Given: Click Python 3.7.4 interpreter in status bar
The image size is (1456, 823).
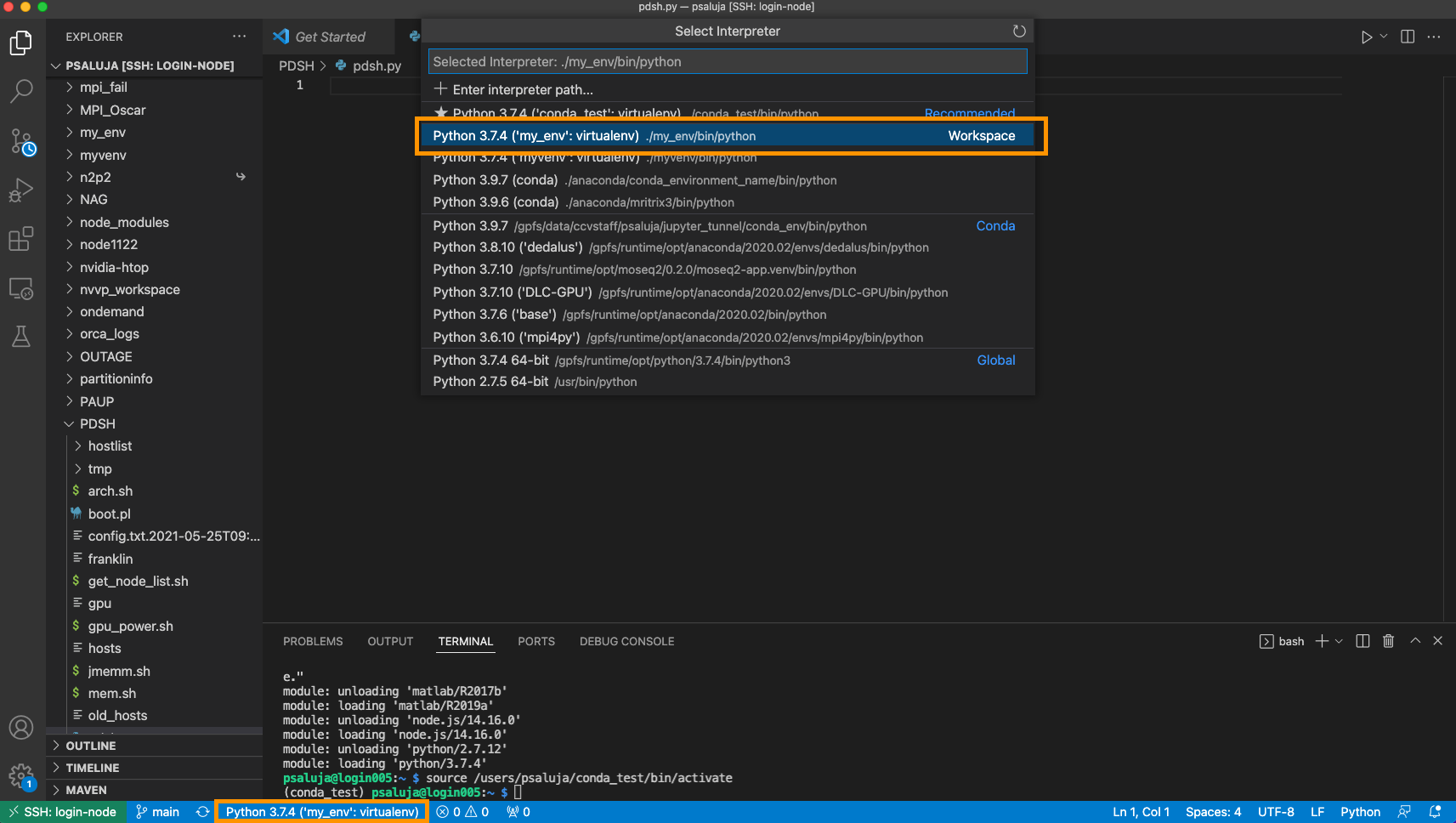Looking at the screenshot, I should point(322,812).
